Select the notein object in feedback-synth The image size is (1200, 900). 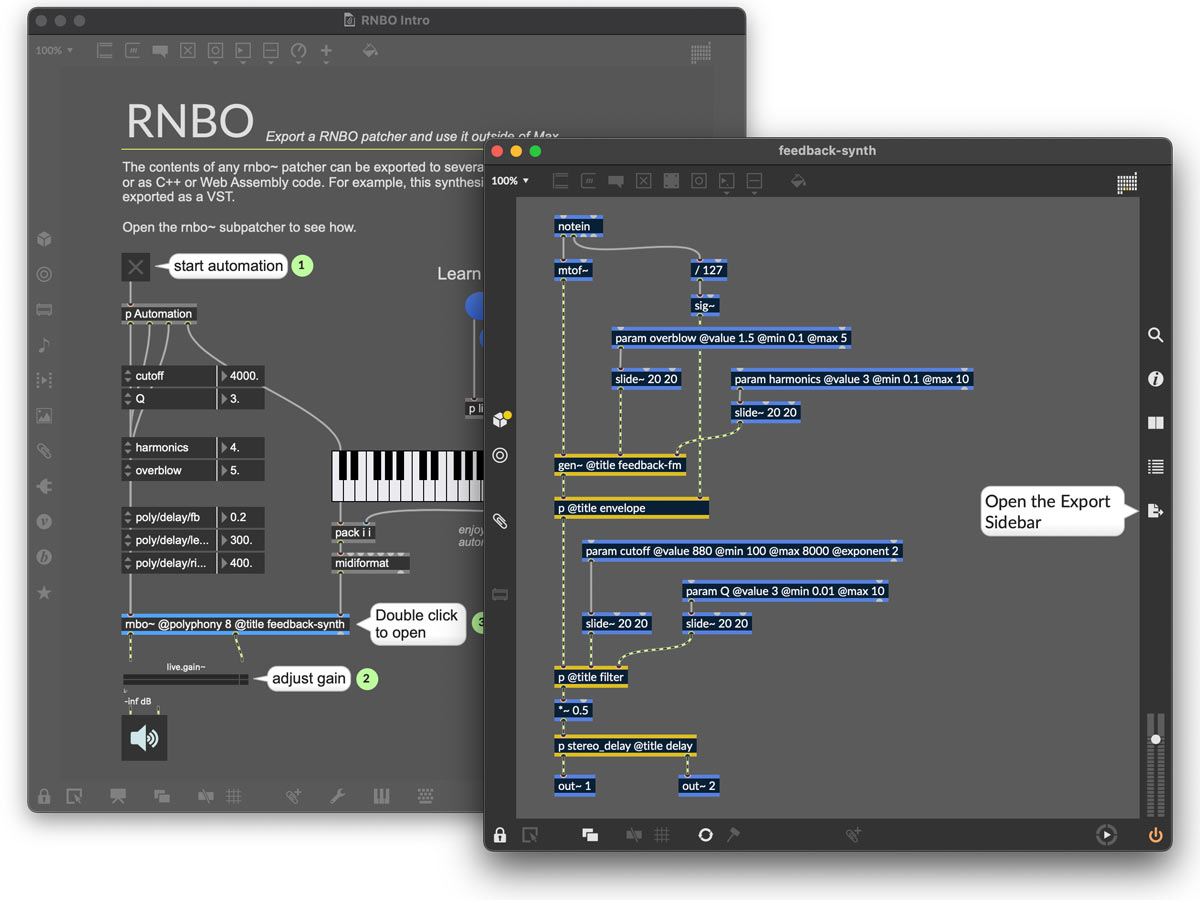point(579,226)
